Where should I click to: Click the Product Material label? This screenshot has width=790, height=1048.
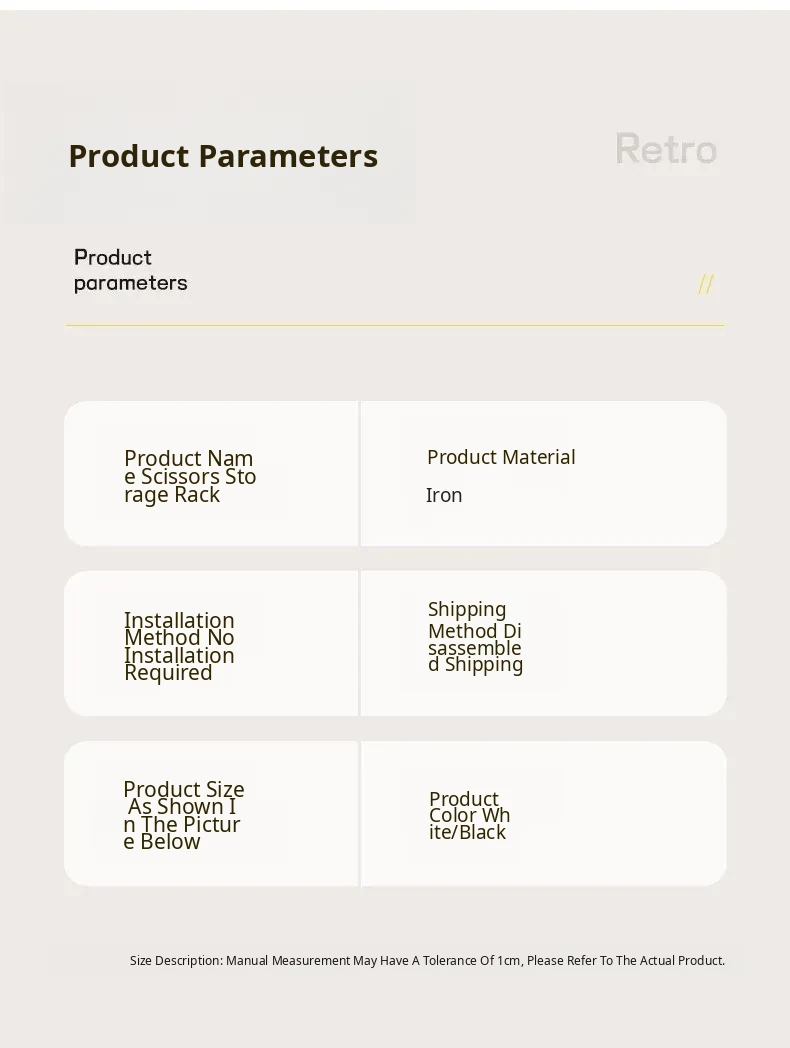pyautogui.click(x=501, y=457)
